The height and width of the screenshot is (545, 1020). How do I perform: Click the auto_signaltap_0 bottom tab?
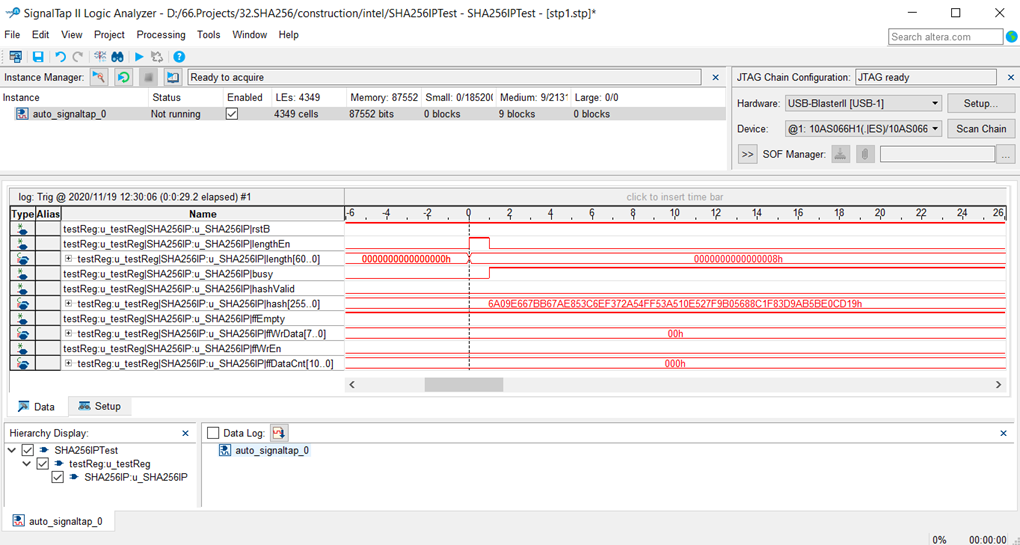[x=58, y=521]
